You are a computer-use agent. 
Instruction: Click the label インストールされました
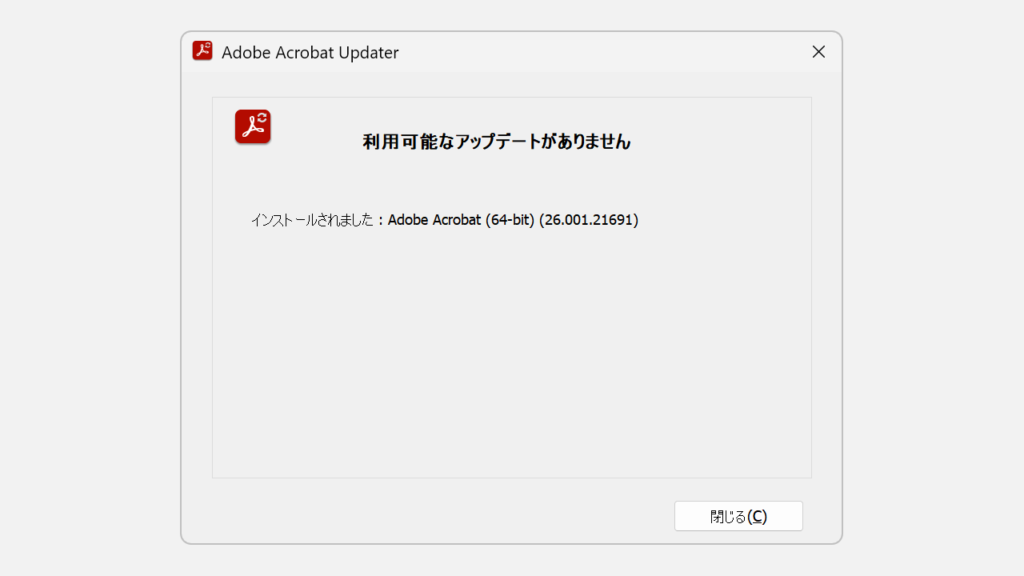[312, 220]
